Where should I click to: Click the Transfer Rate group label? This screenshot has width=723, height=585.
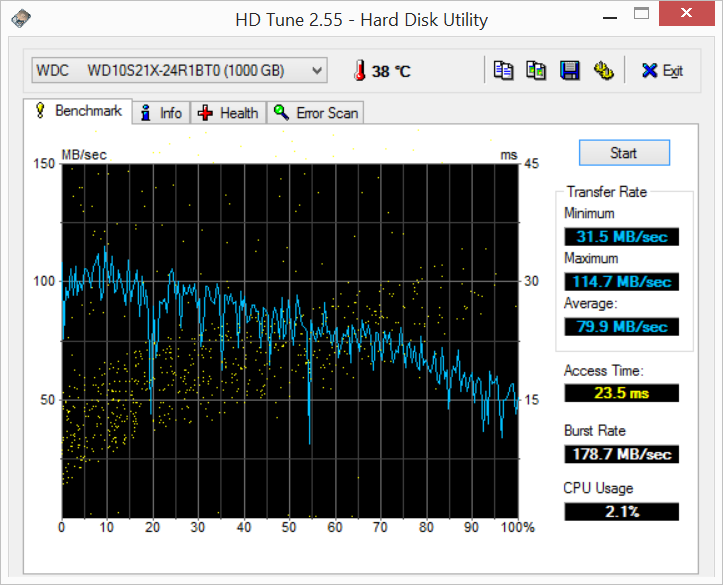[x=607, y=192]
